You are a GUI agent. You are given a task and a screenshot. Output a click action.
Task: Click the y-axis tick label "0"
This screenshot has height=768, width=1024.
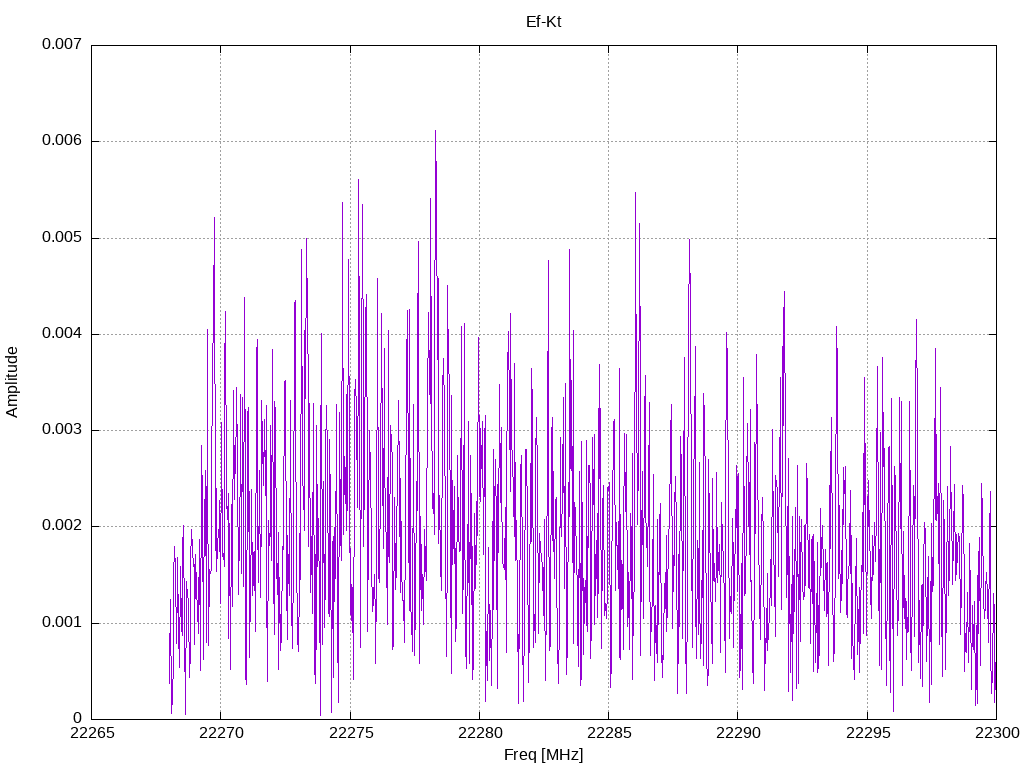click(x=78, y=718)
